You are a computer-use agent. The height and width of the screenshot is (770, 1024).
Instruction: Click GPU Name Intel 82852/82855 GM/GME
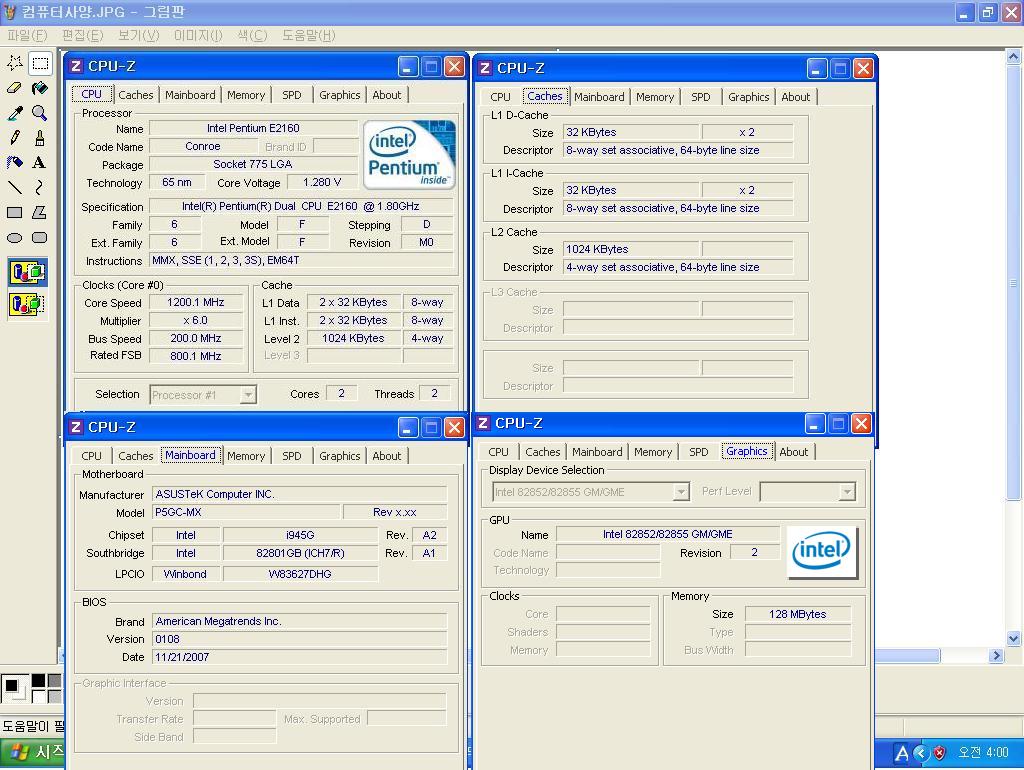[x=667, y=534]
